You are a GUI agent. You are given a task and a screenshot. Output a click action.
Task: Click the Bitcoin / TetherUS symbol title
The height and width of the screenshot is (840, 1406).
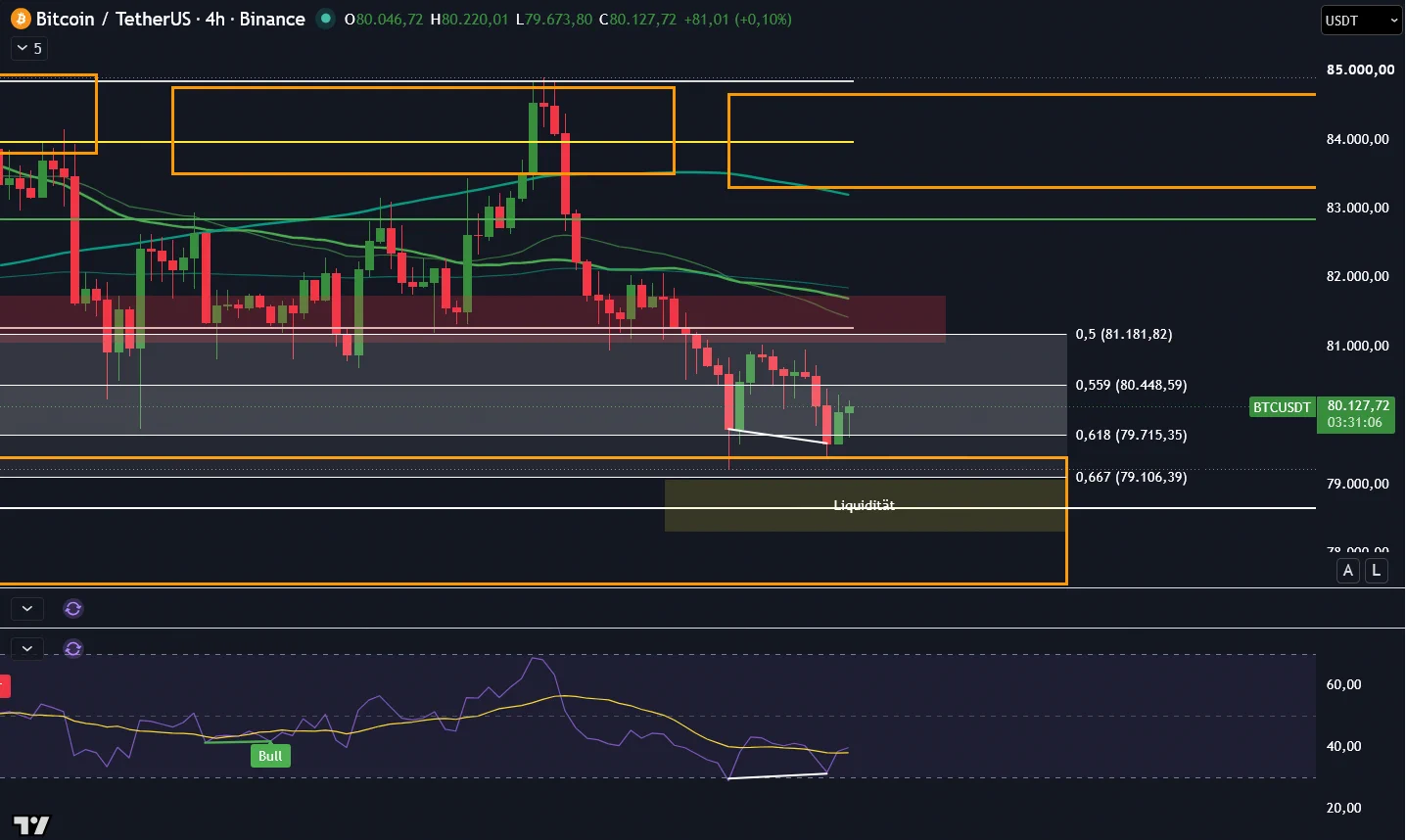[170, 19]
